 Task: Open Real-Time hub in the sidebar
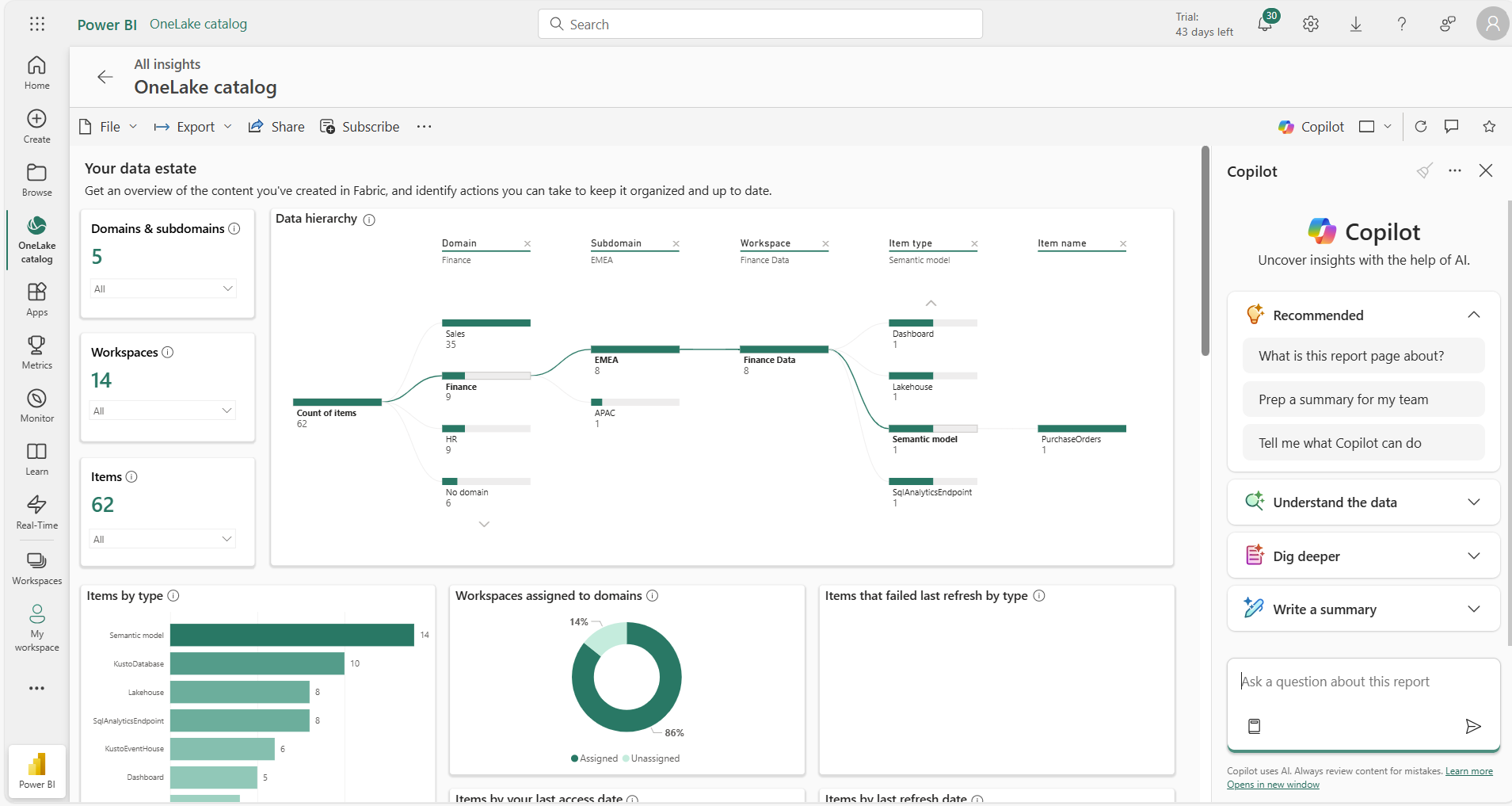click(36, 513)
